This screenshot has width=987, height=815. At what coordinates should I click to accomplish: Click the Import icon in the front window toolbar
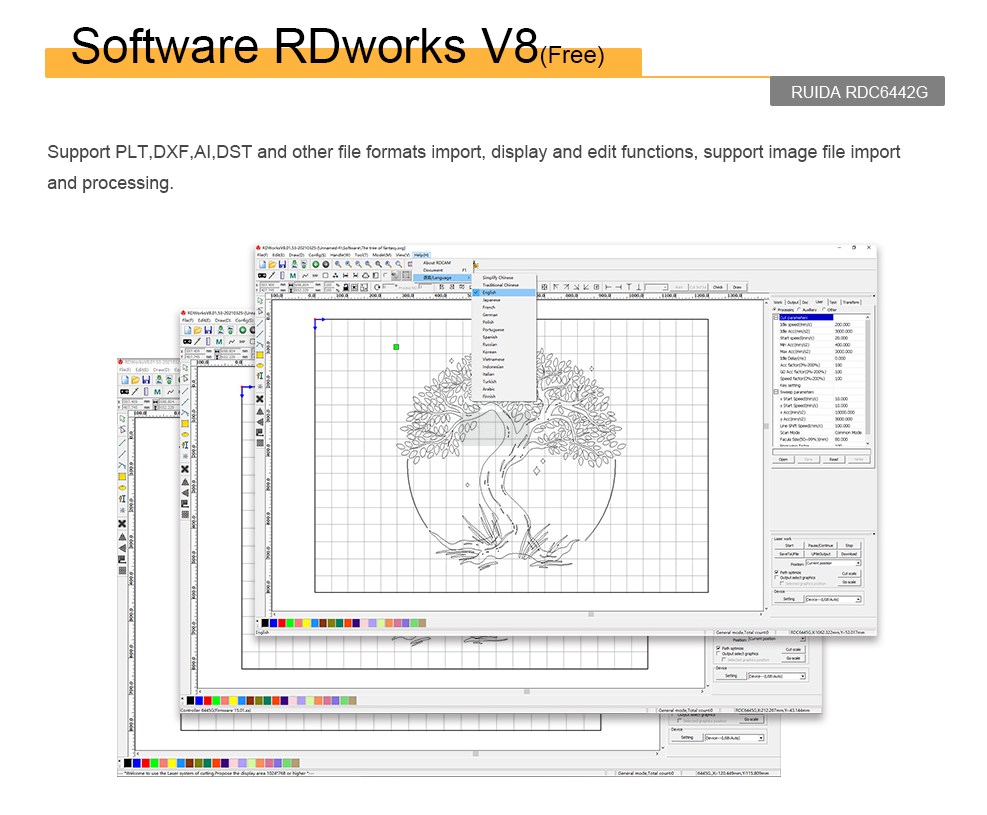click(x=295, y=264)
